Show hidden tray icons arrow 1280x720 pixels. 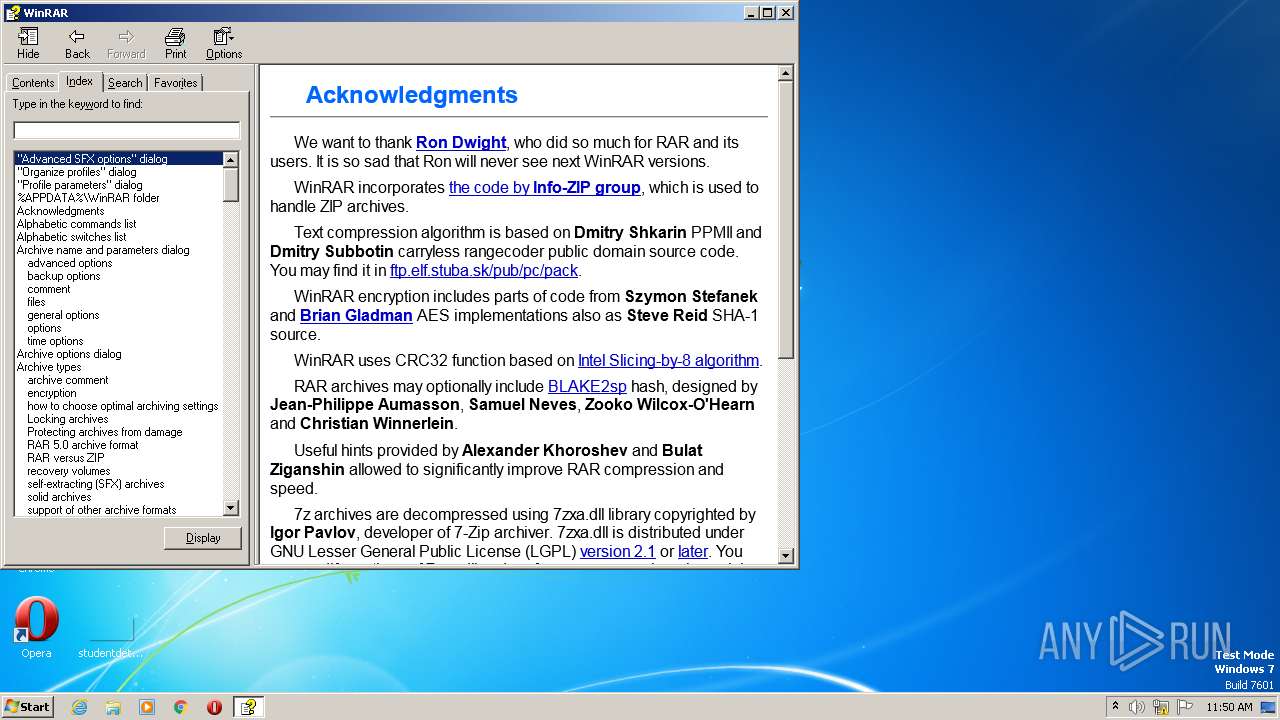click(1115, 706)
